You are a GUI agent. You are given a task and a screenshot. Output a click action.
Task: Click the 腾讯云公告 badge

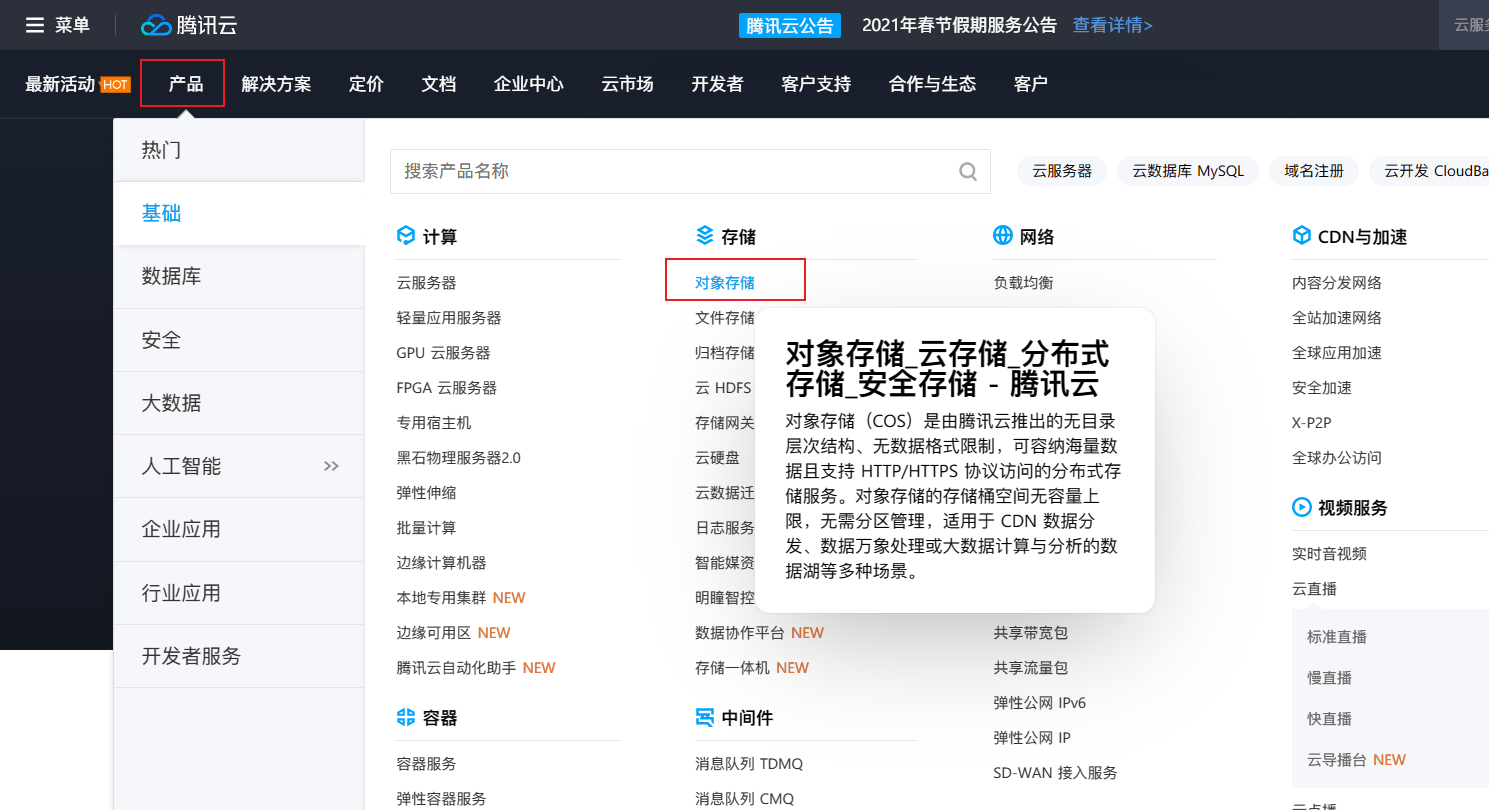[x=790, y=25]
